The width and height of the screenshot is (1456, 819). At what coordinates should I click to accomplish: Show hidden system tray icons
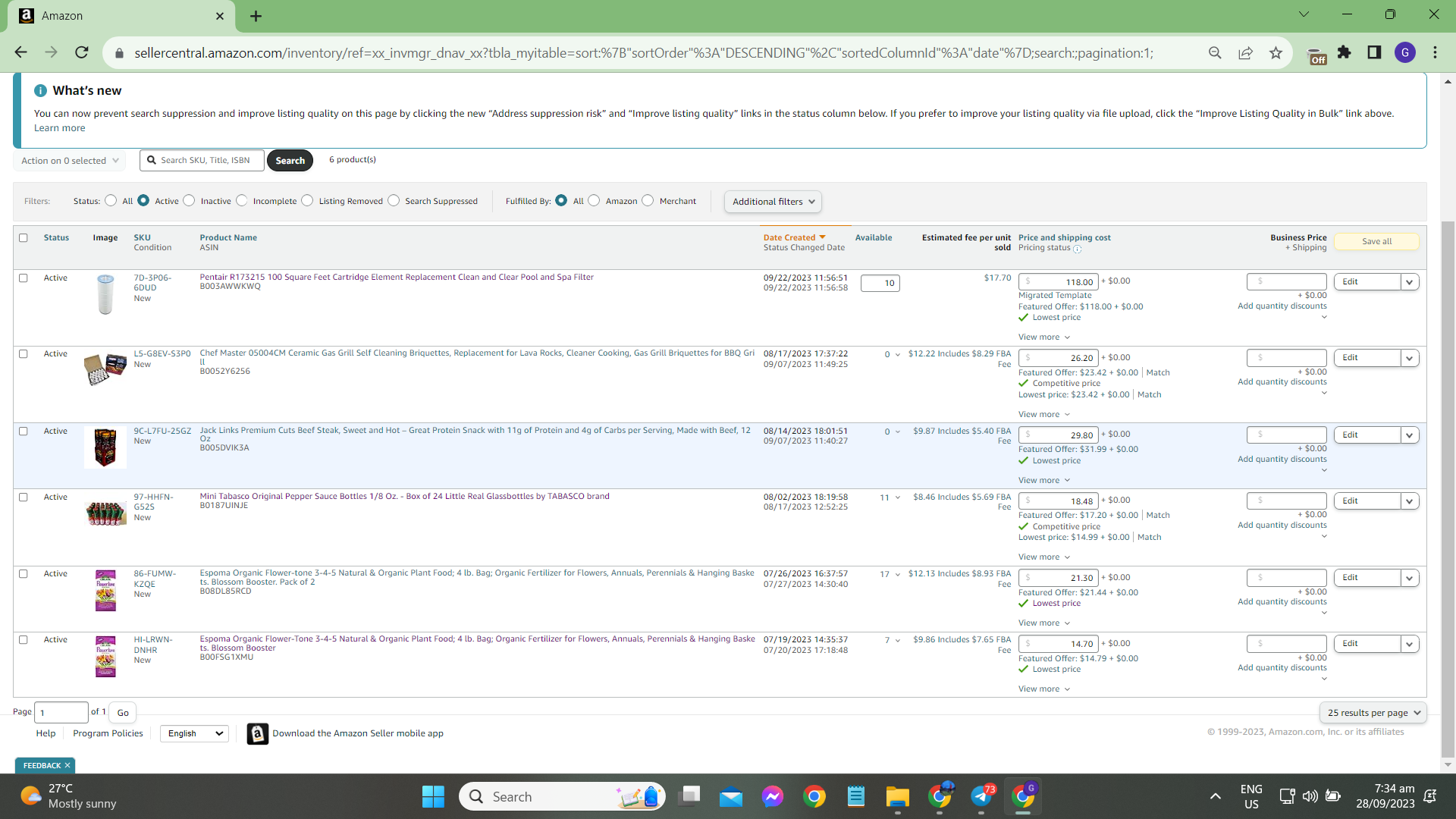click(1215, 796)
